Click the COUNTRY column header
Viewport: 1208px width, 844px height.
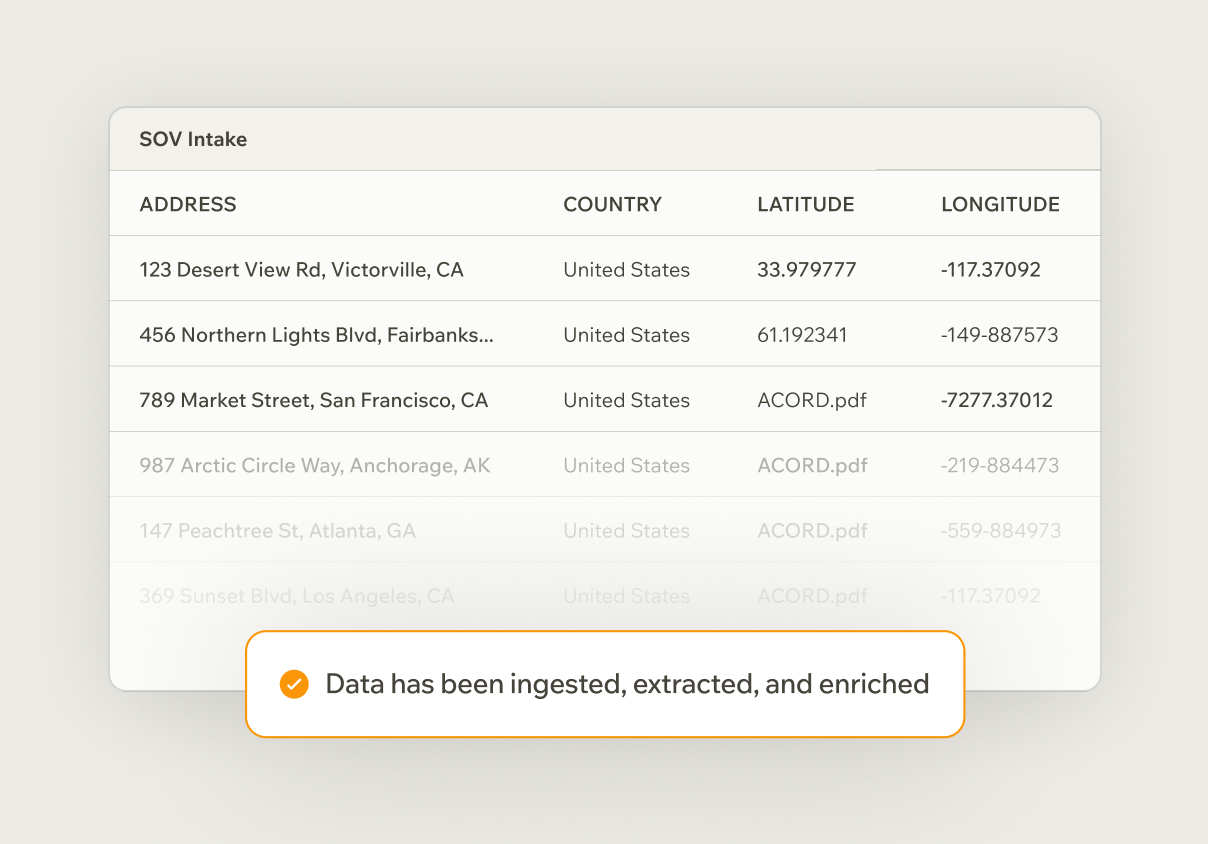612,205
